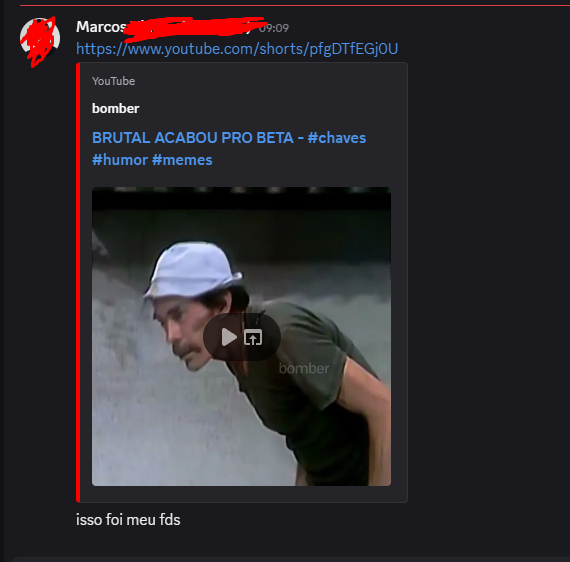Click the red scribble covering the username
Screen dimensions: 570x562
194,28
